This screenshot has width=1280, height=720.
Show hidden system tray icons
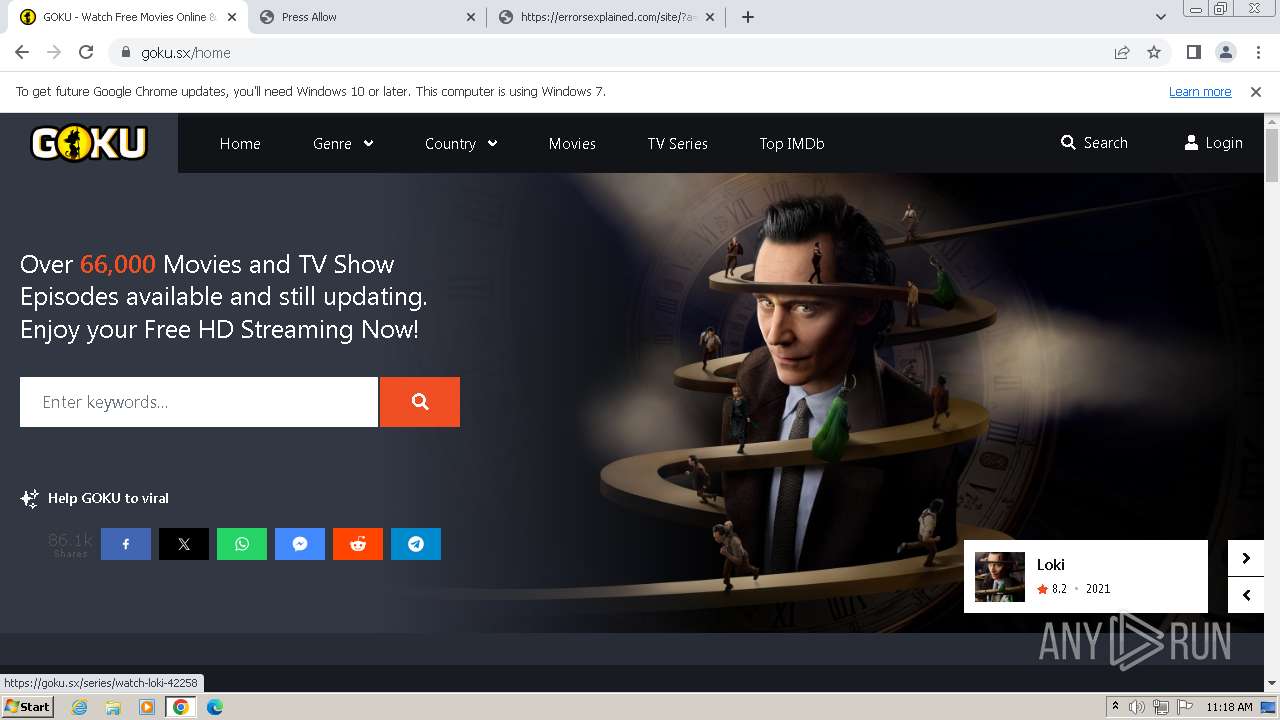[1115, 707]
